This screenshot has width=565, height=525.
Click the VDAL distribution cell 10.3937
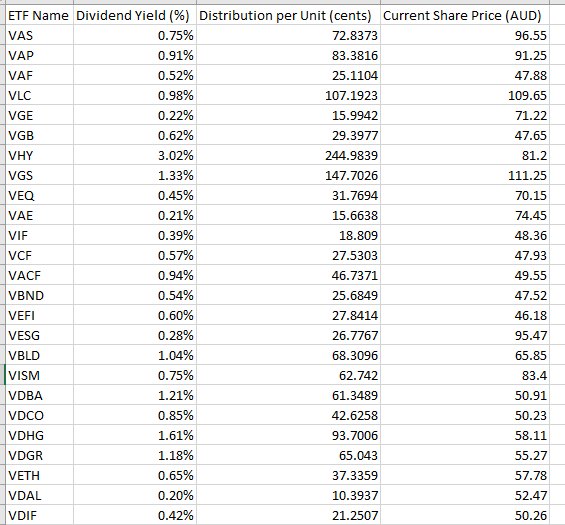(288, 495)
